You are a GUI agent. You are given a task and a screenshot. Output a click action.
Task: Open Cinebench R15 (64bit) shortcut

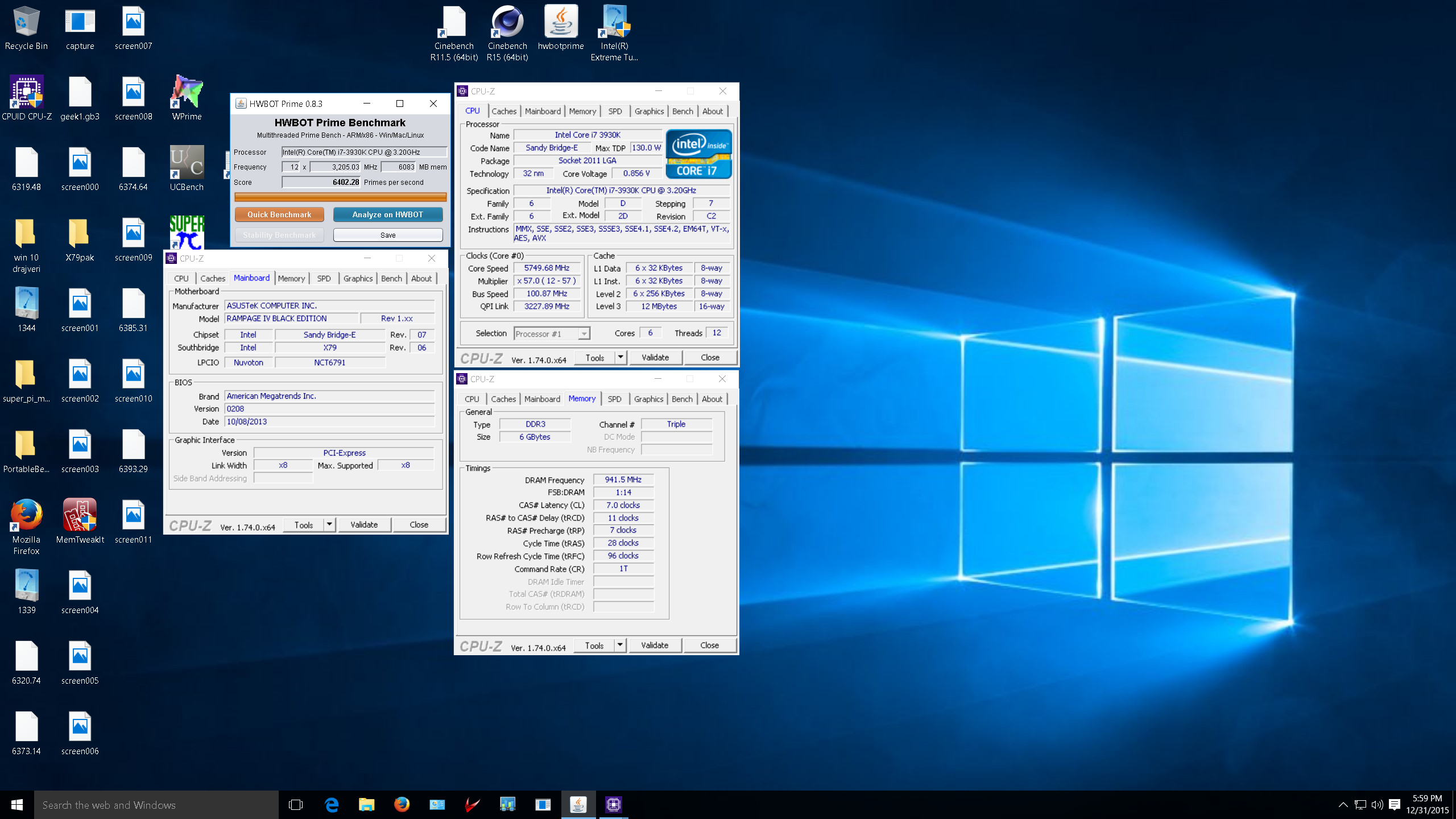pos(507,34)
